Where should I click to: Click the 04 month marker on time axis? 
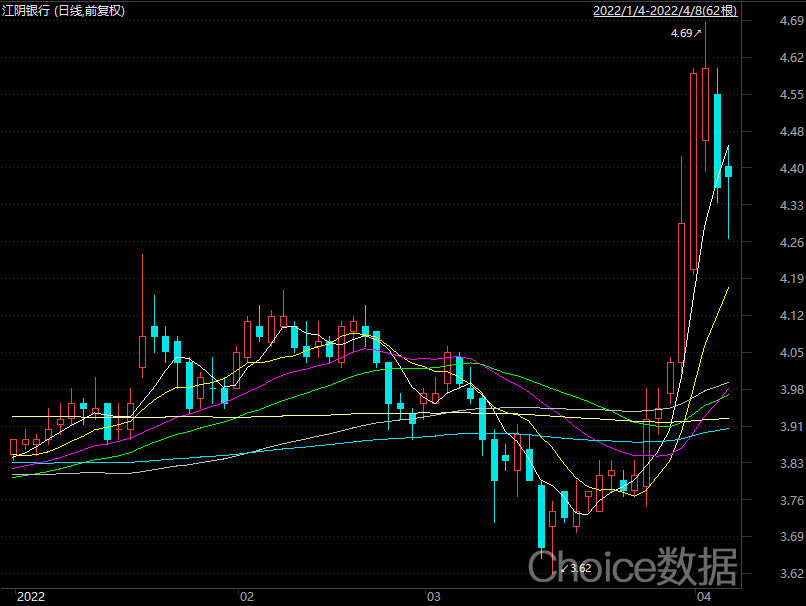point(704,596)
